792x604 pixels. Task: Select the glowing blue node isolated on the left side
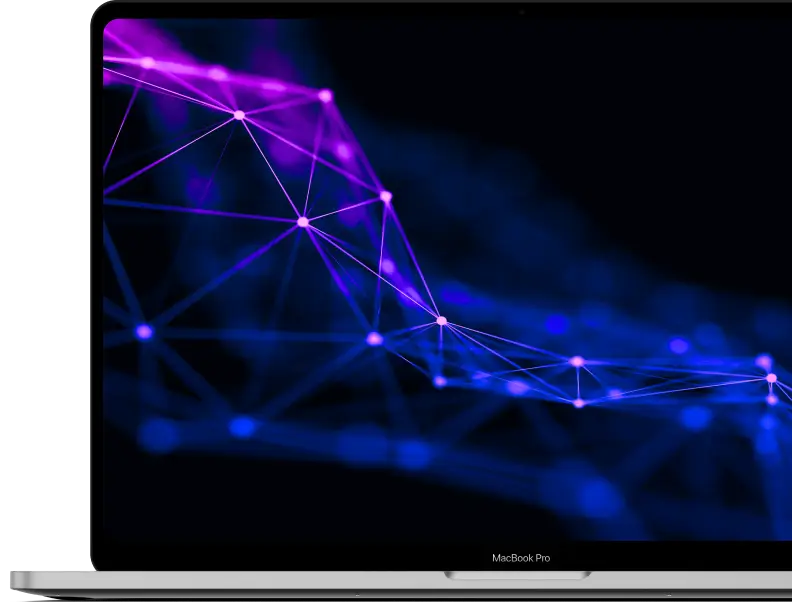tap(144, 332)
